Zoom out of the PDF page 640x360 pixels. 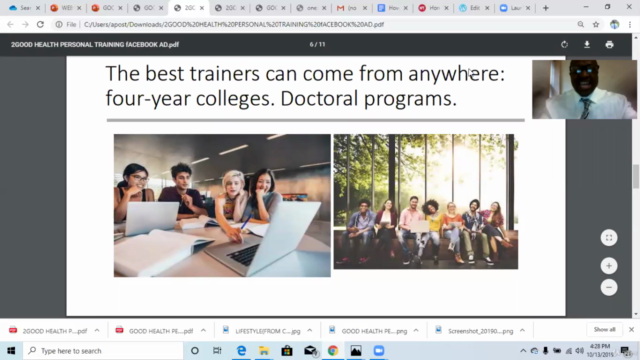[609, 287]
